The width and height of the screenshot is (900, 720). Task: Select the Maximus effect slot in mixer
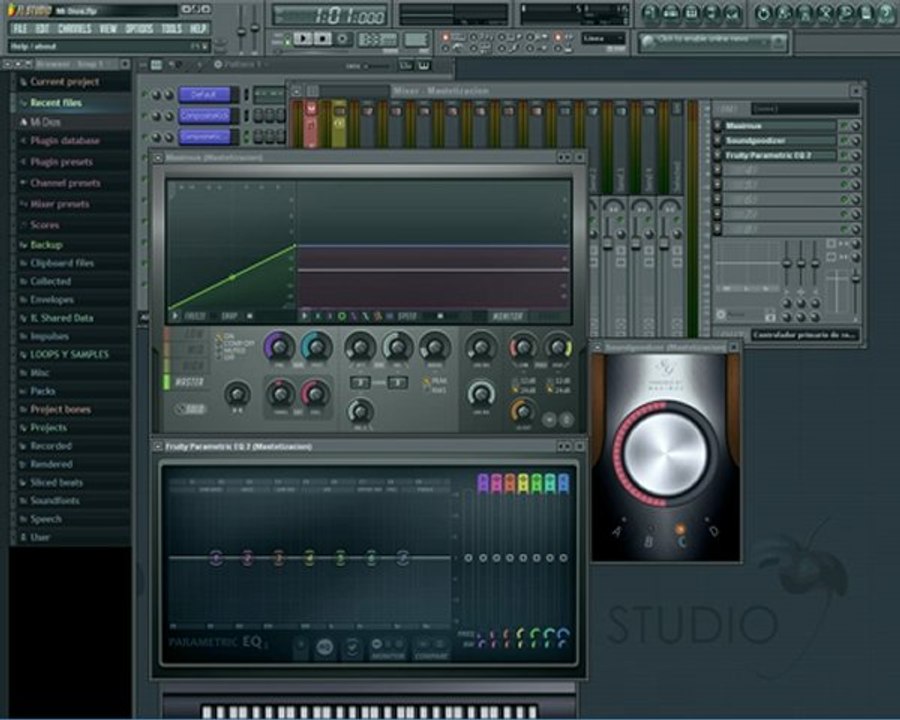(779, 126)
